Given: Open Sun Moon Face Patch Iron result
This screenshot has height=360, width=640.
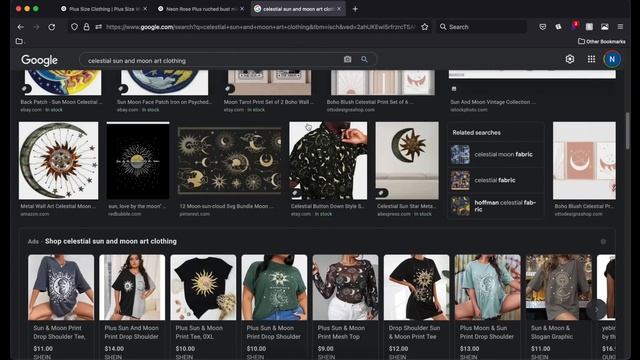Looking at the screenshot, I should click(164, 82).
